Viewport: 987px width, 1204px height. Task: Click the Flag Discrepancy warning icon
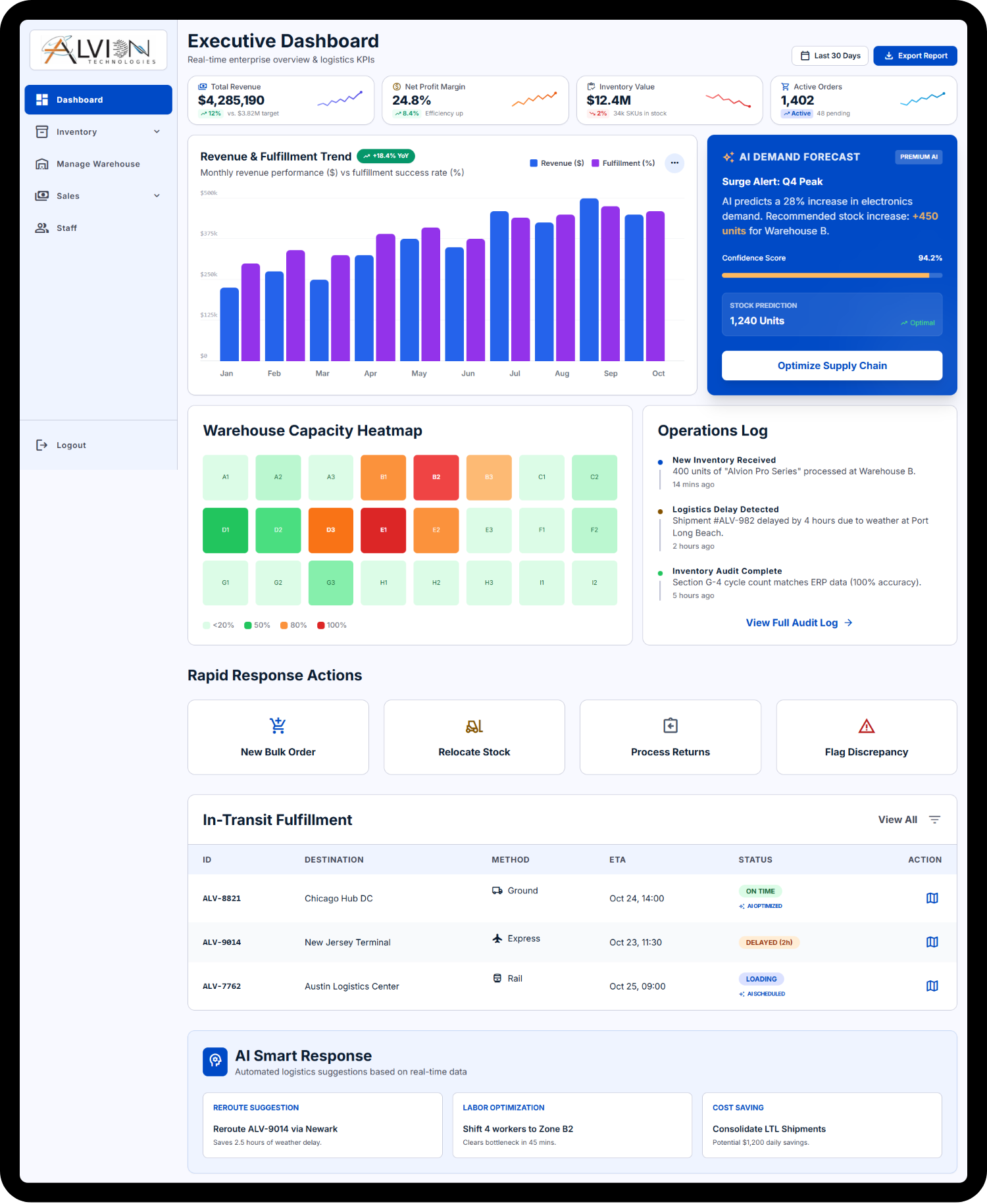(x=867, y=726)
